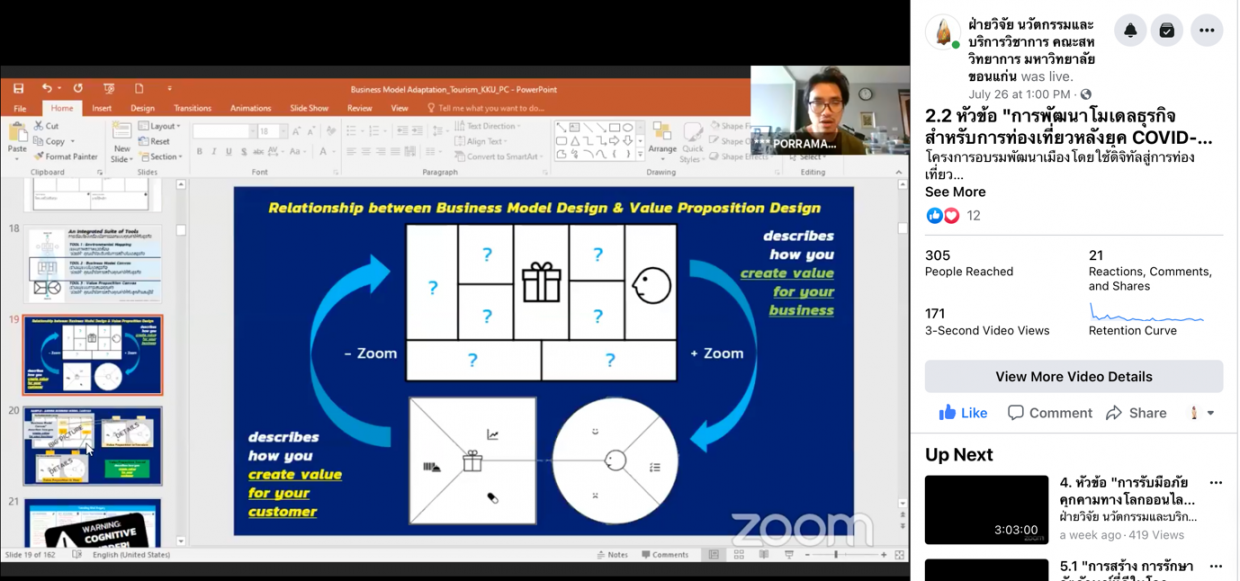Click the fit slide to window icon
The height and width of the screenshot is (581, 1240).
pos(899,555)
